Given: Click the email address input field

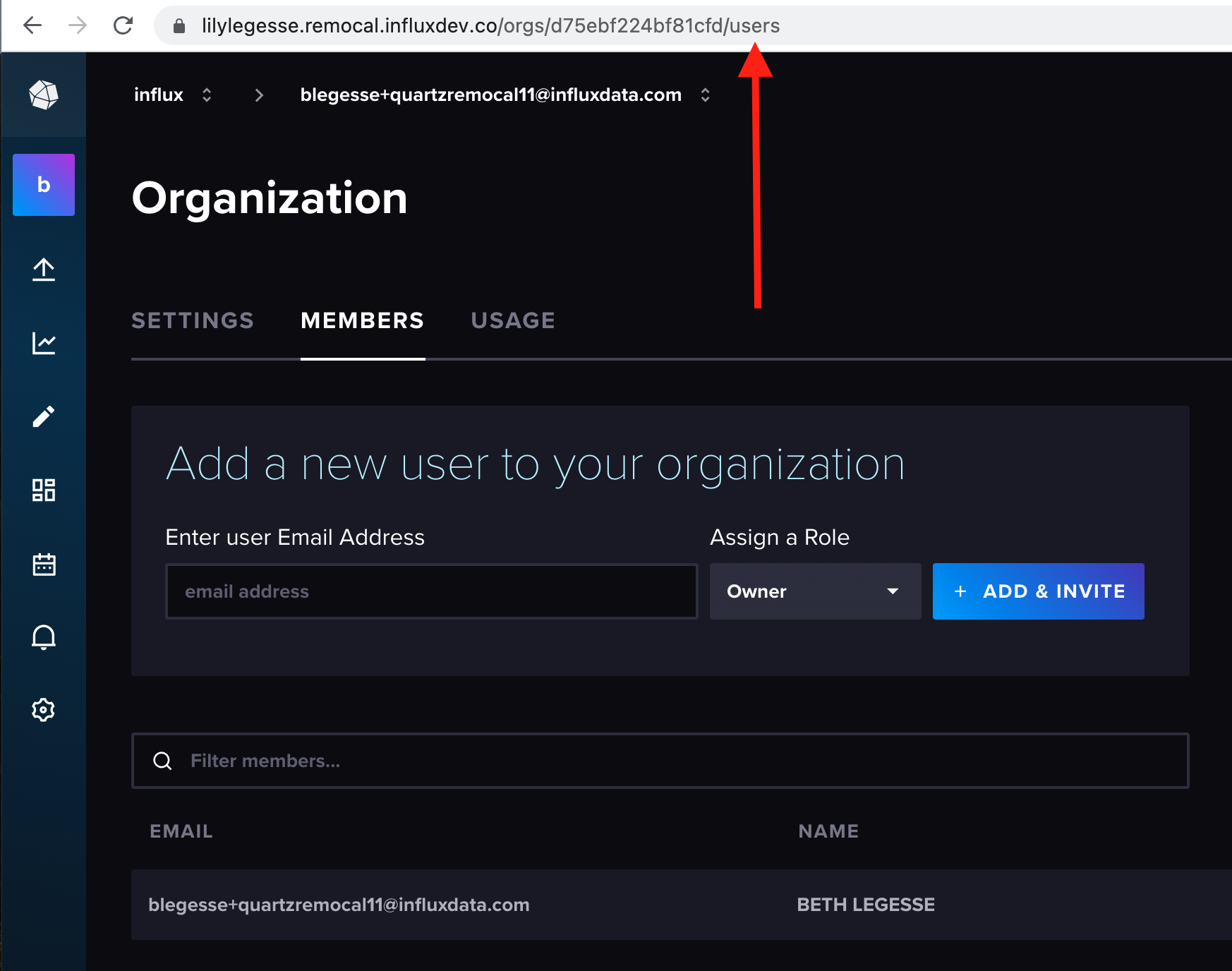Looking at the screenshot, I should point(431,591).
